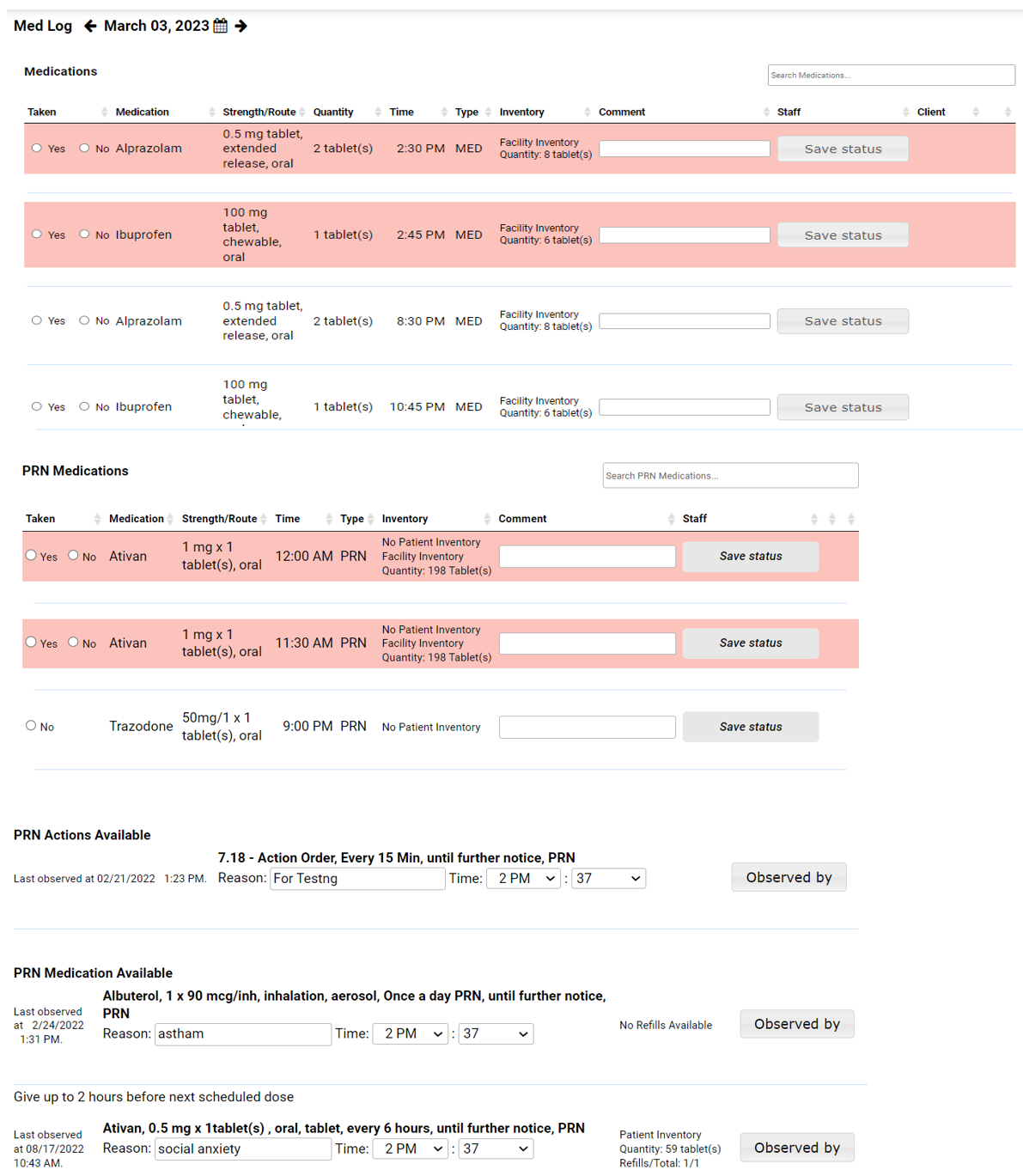Select Yes for 11:30 AM Ativan PRN
The image size is (1023, 1176).
(x=31, y=642)
